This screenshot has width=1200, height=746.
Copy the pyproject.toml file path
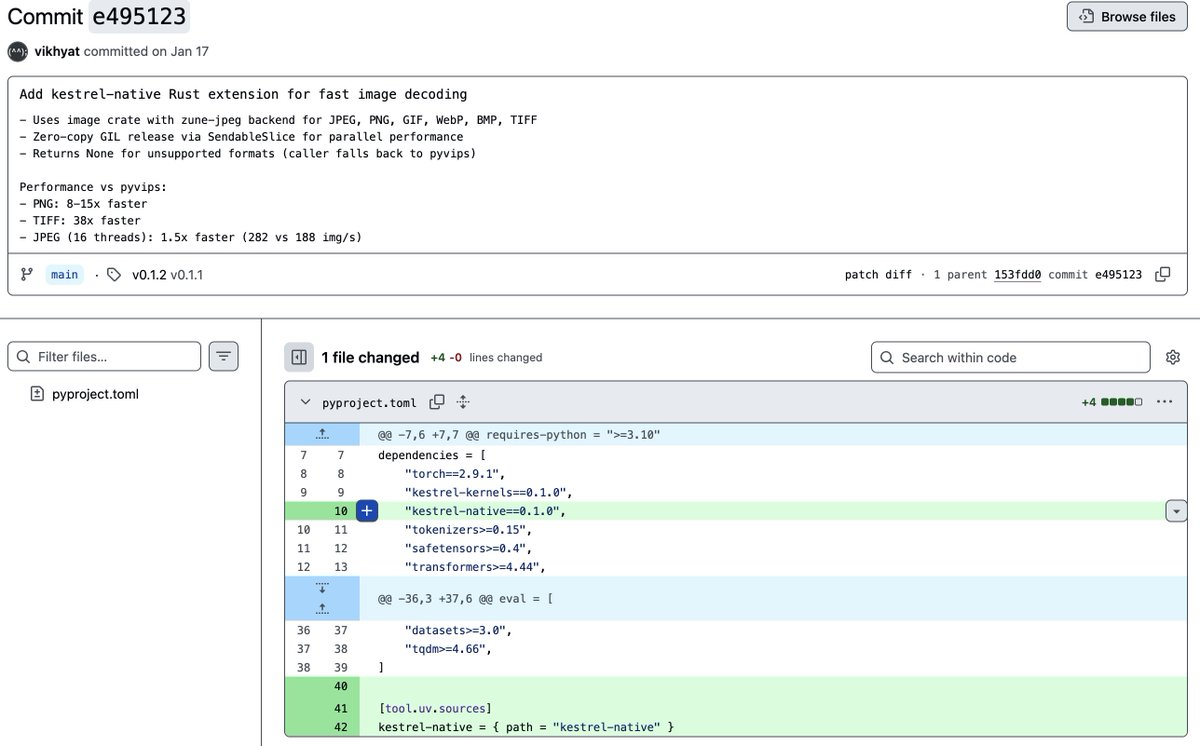[437, 402]
